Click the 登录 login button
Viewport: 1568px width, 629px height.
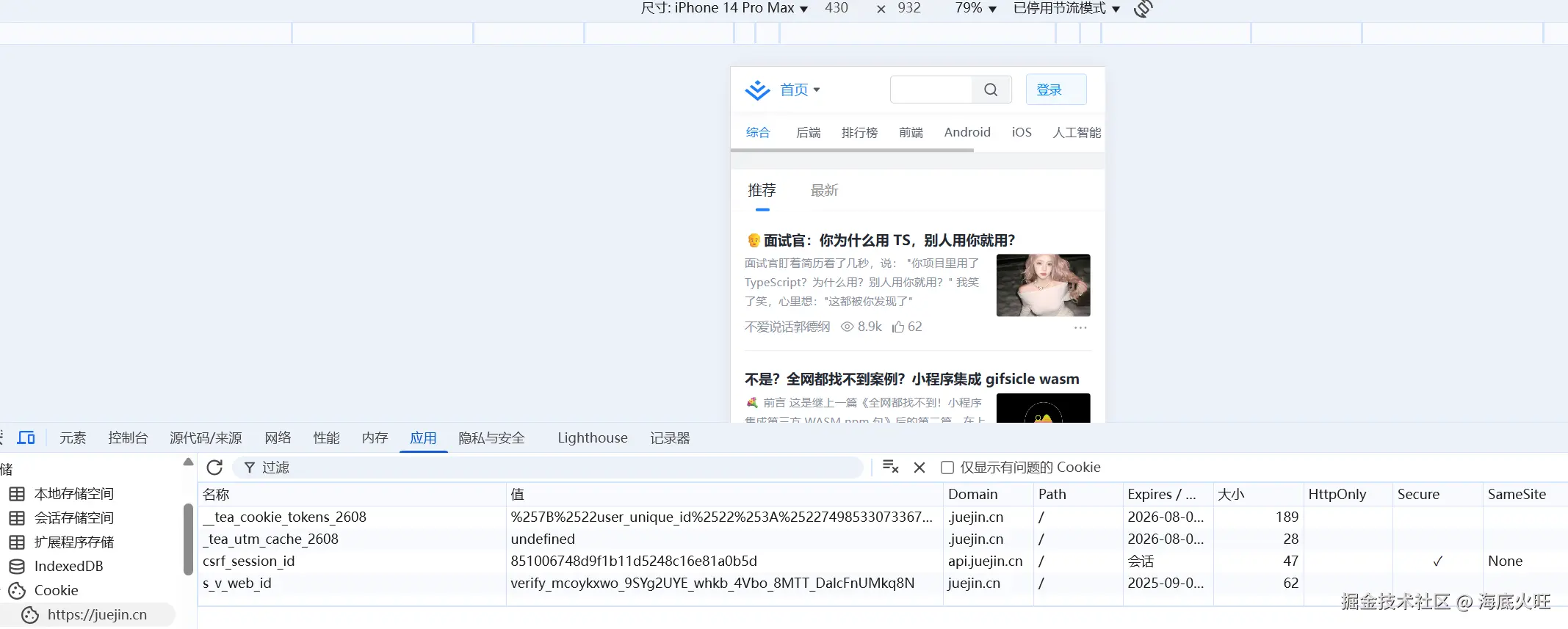point(1055,90)
